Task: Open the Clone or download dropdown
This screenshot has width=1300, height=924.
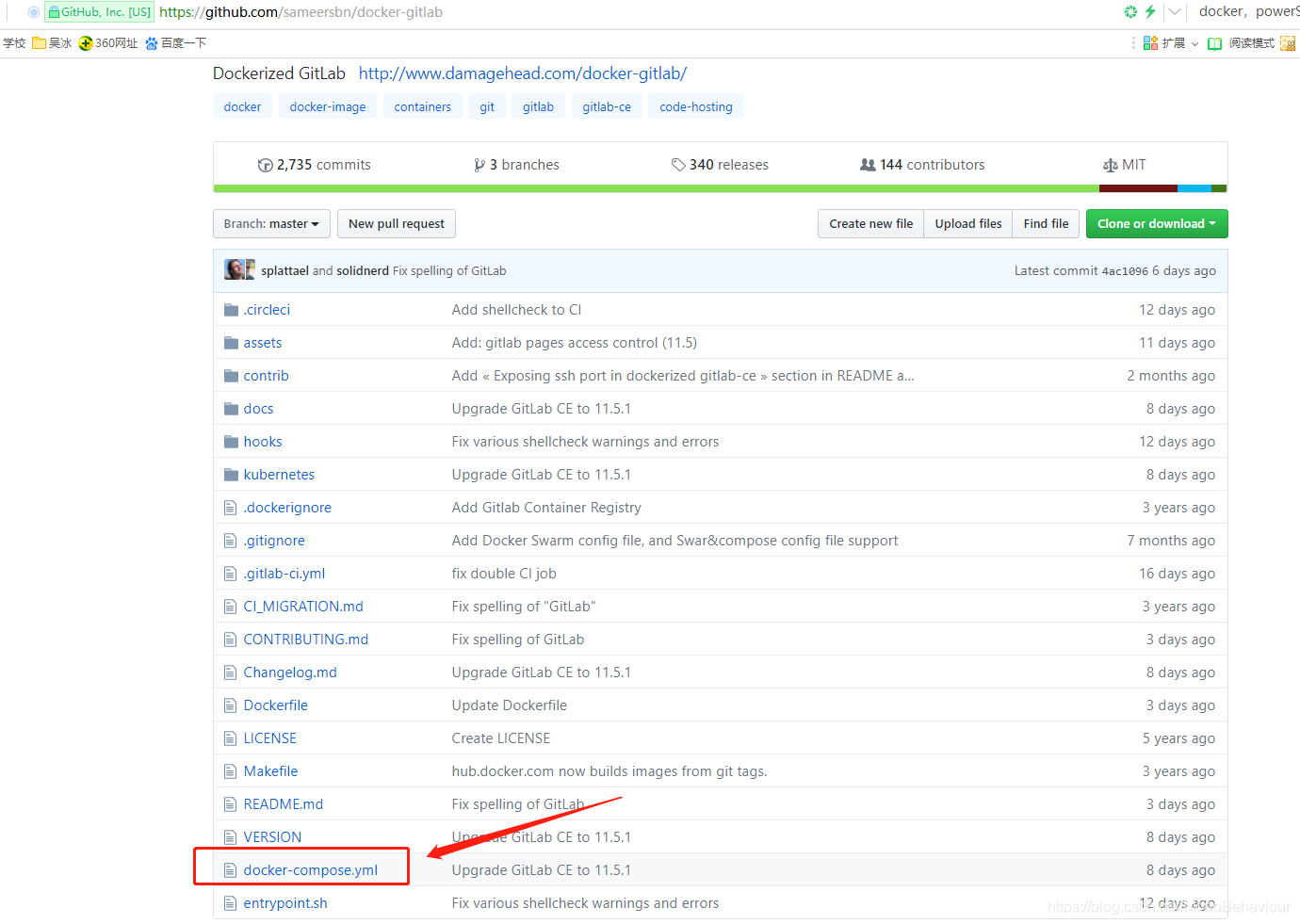Action: click(x=1157, y=224)
